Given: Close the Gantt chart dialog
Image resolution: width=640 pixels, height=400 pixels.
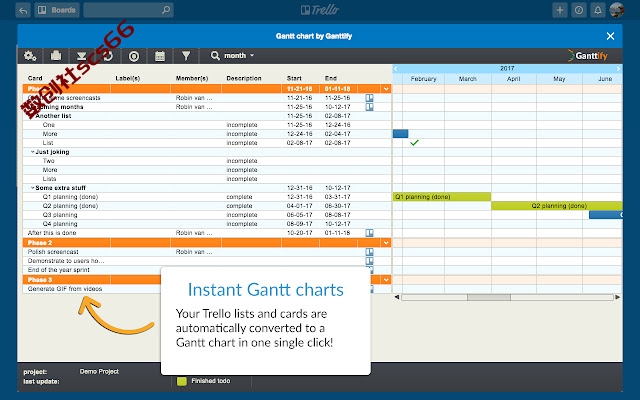Looking at the screenshot, I should 610,36.
